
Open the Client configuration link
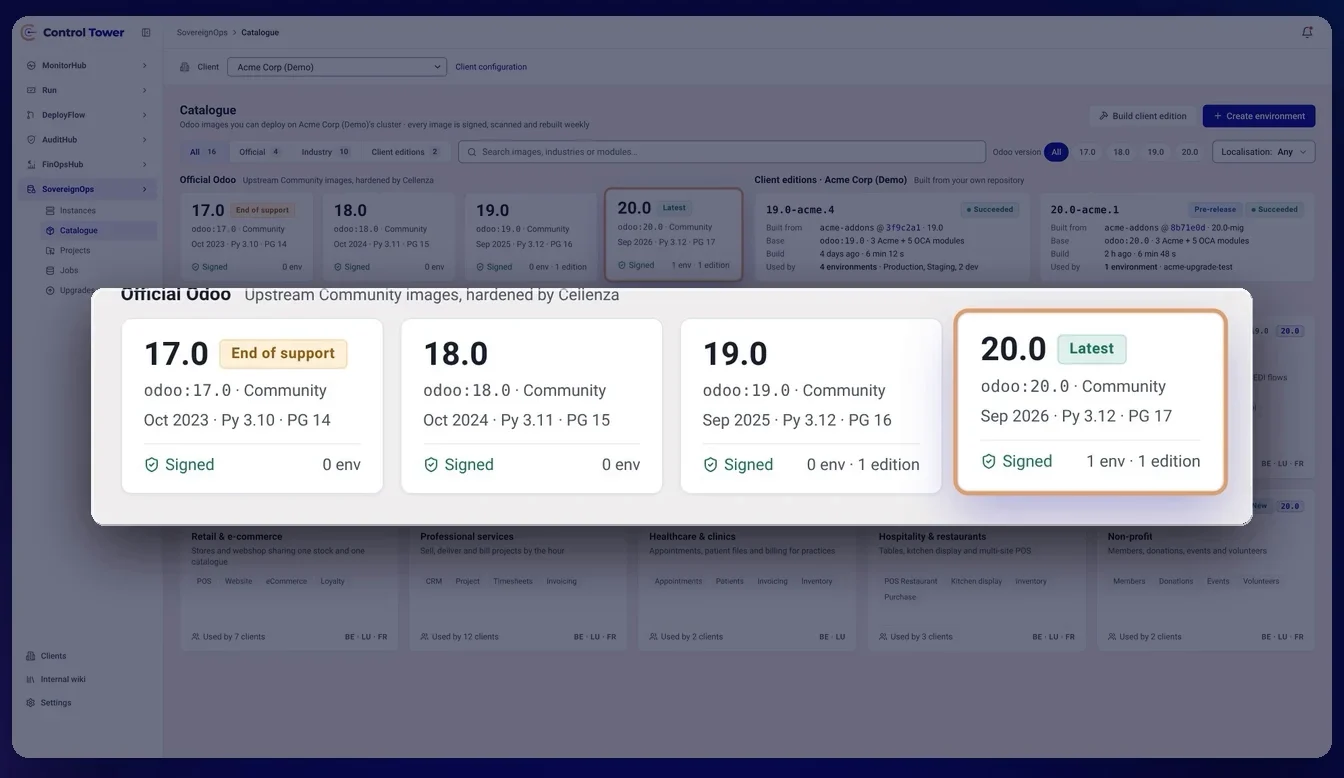pos(491,67)
